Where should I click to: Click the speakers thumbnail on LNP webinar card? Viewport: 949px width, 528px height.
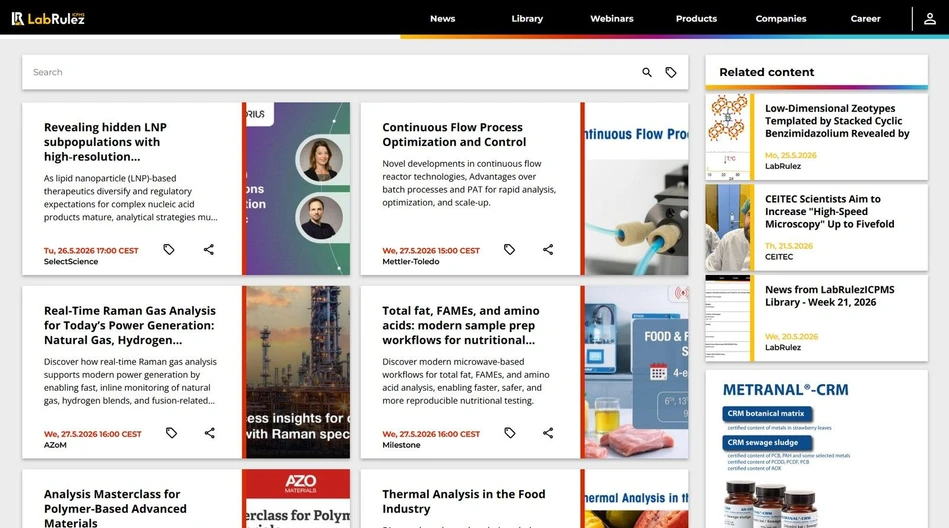pyautogui.click(x=298, y=188)
